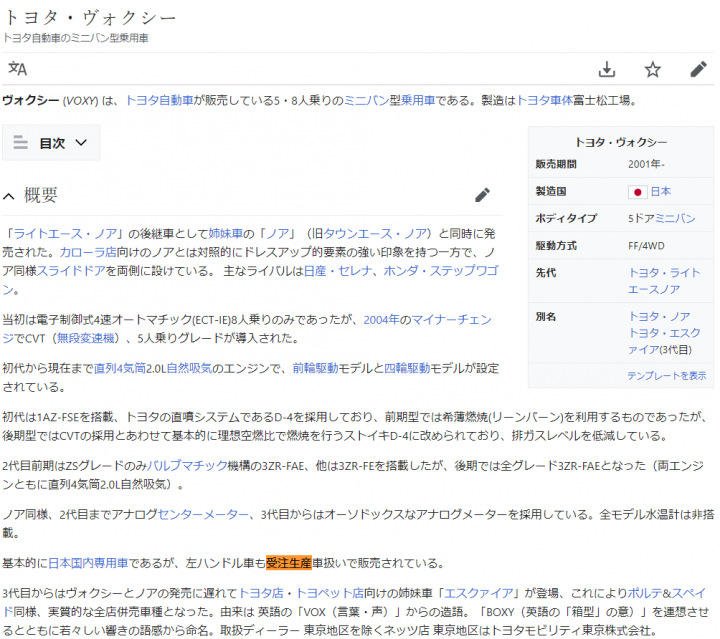Open the スライドドア link
The width and height of the screenshot is (720, 639).
[71, 270]
